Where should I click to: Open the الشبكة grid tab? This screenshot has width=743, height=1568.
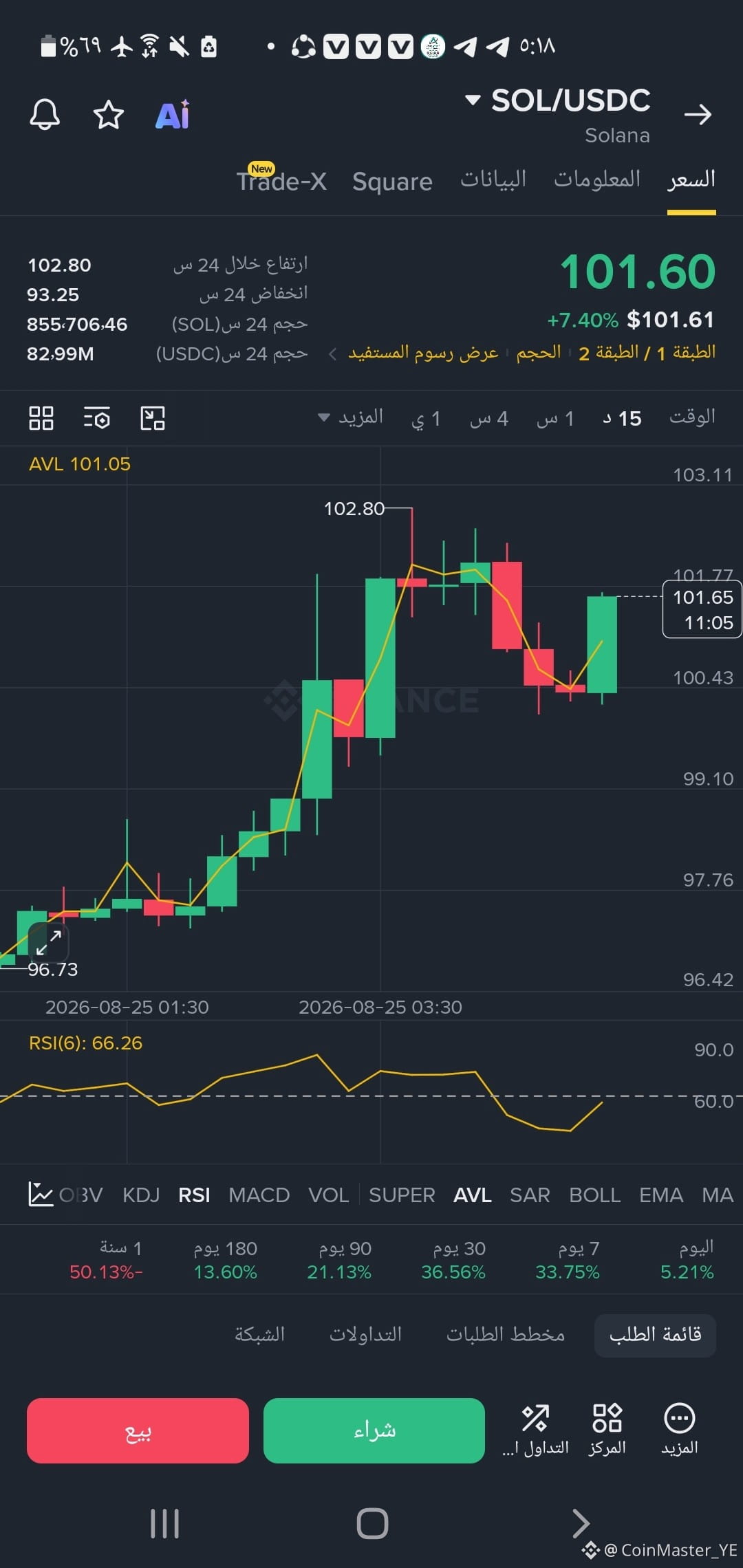pos(259,1335)
